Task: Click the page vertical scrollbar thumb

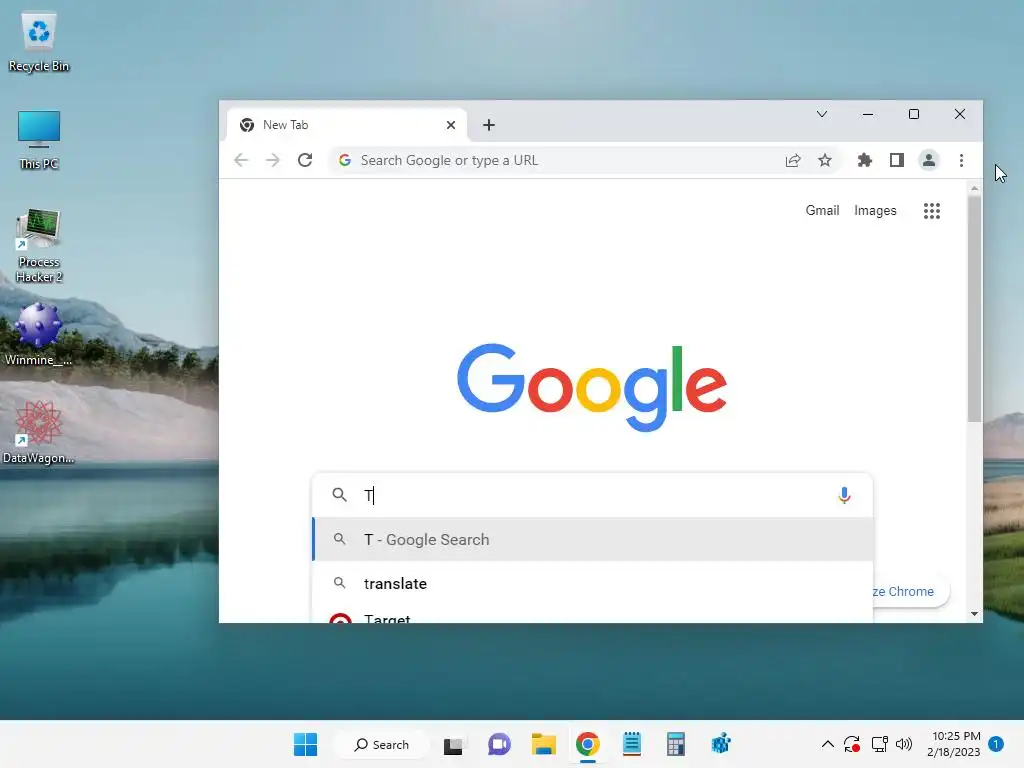Action: pyautogui.click(x=974, y=307)
